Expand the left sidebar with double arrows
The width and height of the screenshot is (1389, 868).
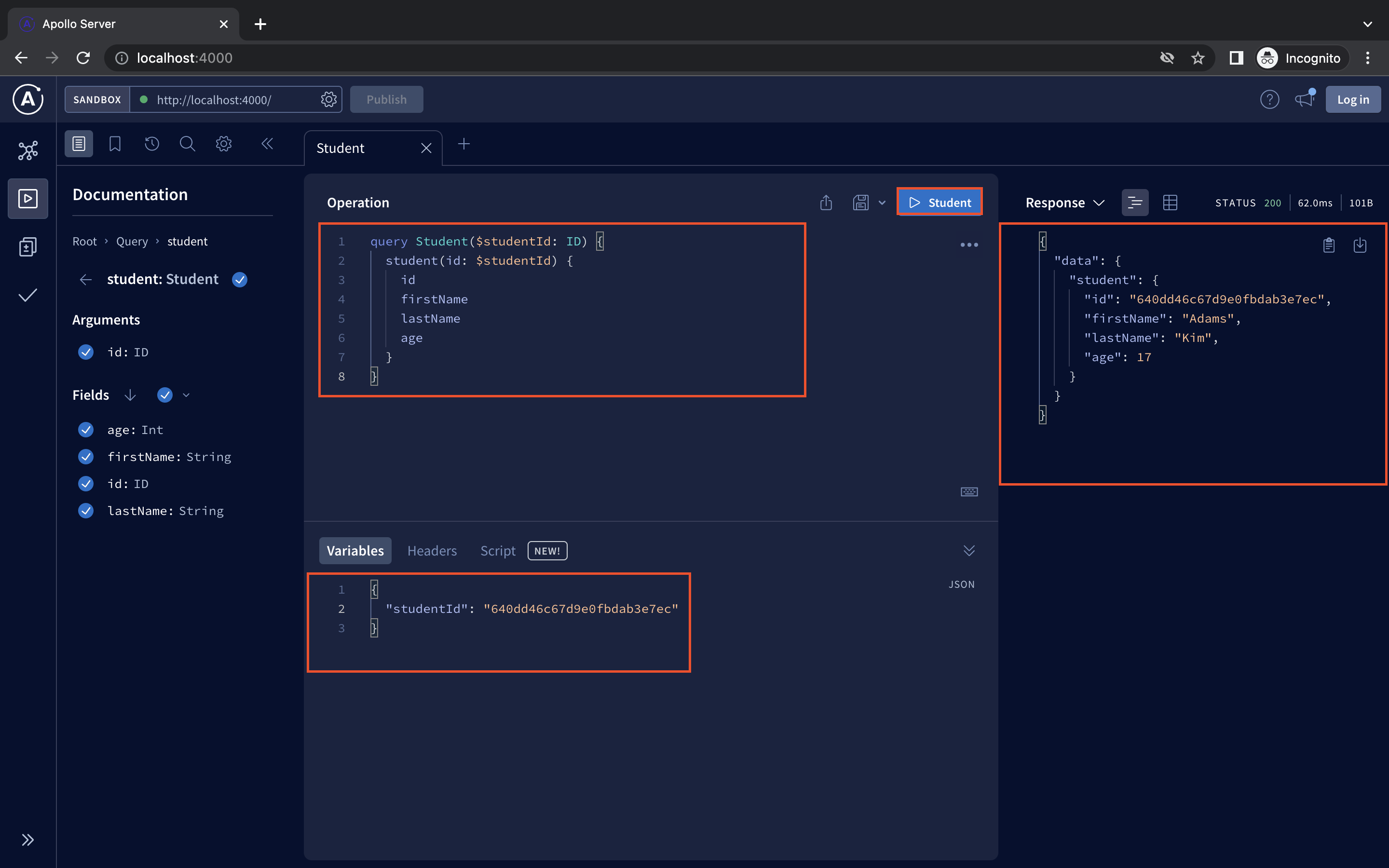(x=27, y=840)
